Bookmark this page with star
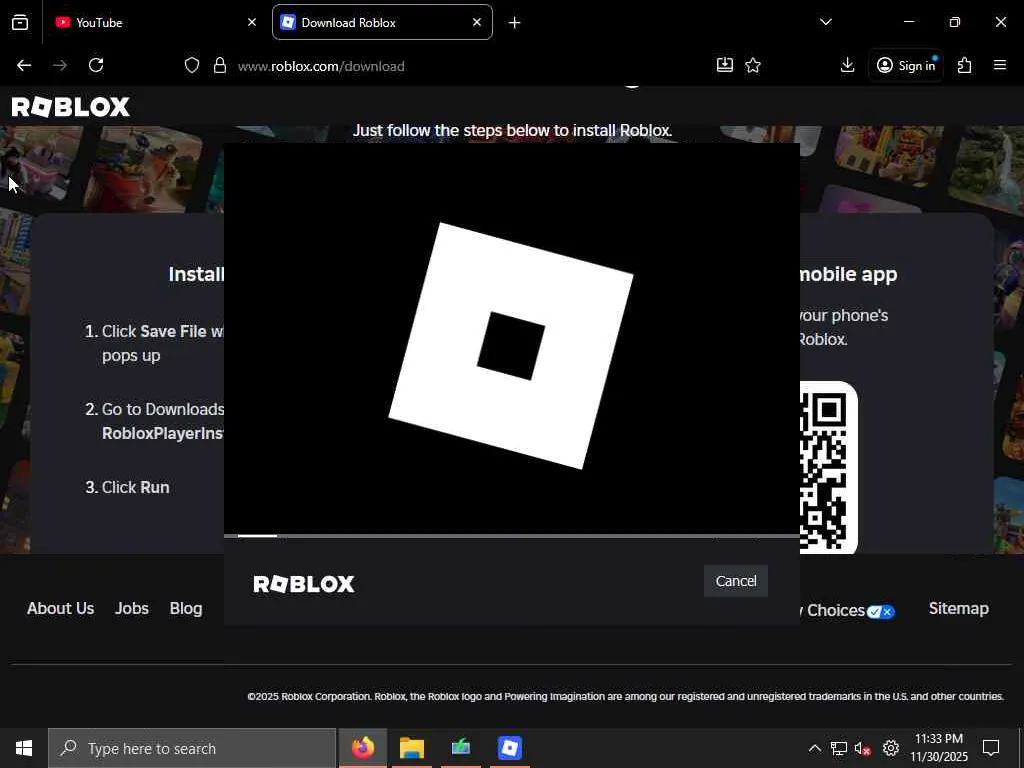The height and width of the screenshot is (768, 1024). 753,65
